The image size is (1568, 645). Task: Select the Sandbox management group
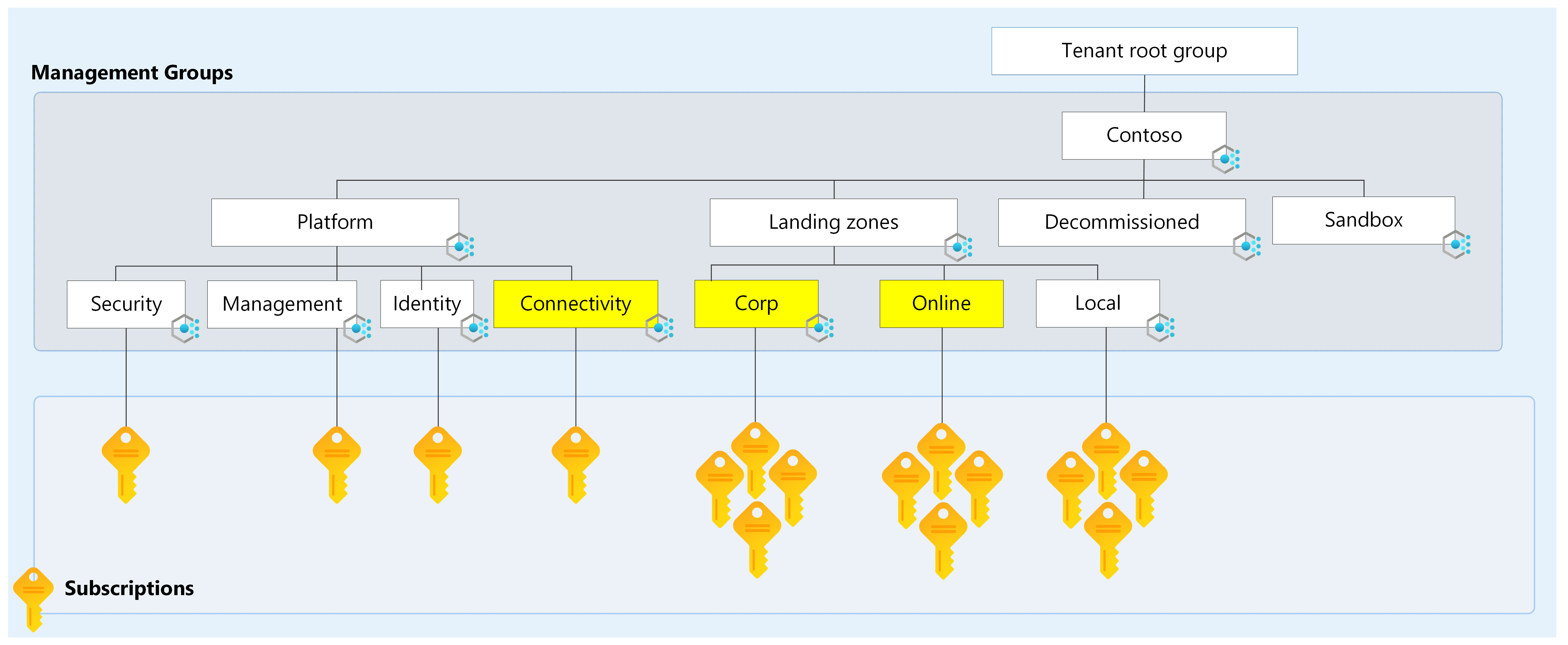tap(1364, 220)
